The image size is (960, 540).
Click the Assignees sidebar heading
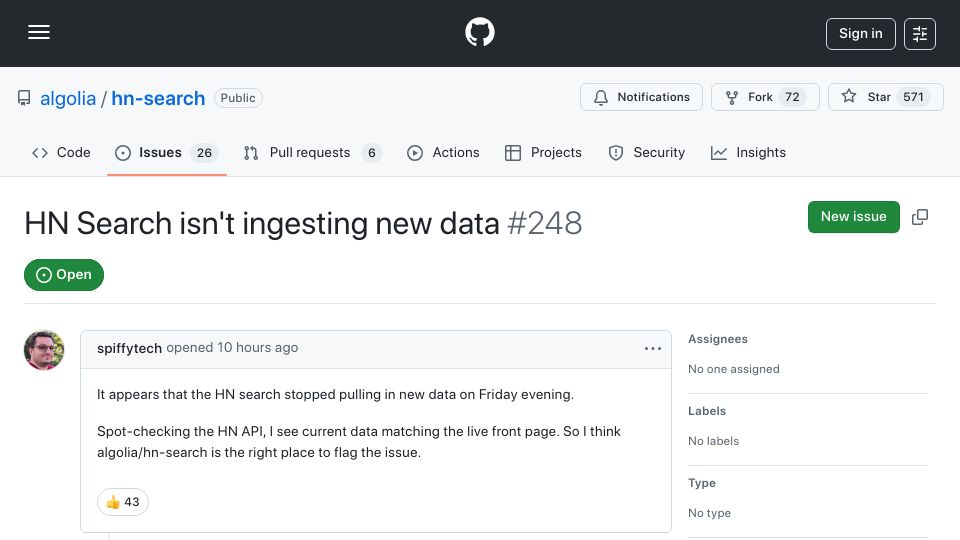coord(718,339)
